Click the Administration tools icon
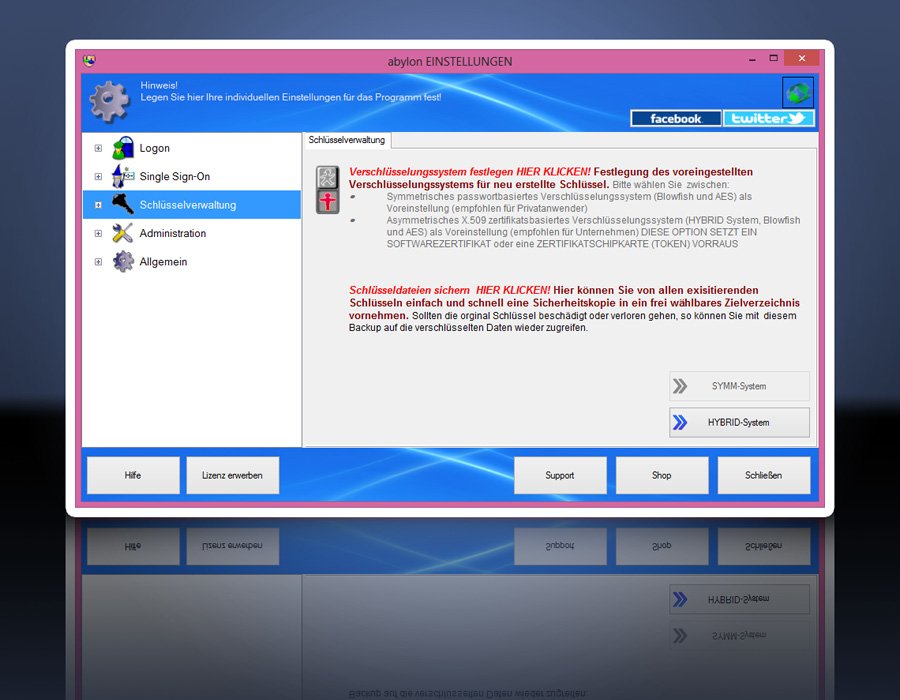The image size is (900, 700). 123,233
